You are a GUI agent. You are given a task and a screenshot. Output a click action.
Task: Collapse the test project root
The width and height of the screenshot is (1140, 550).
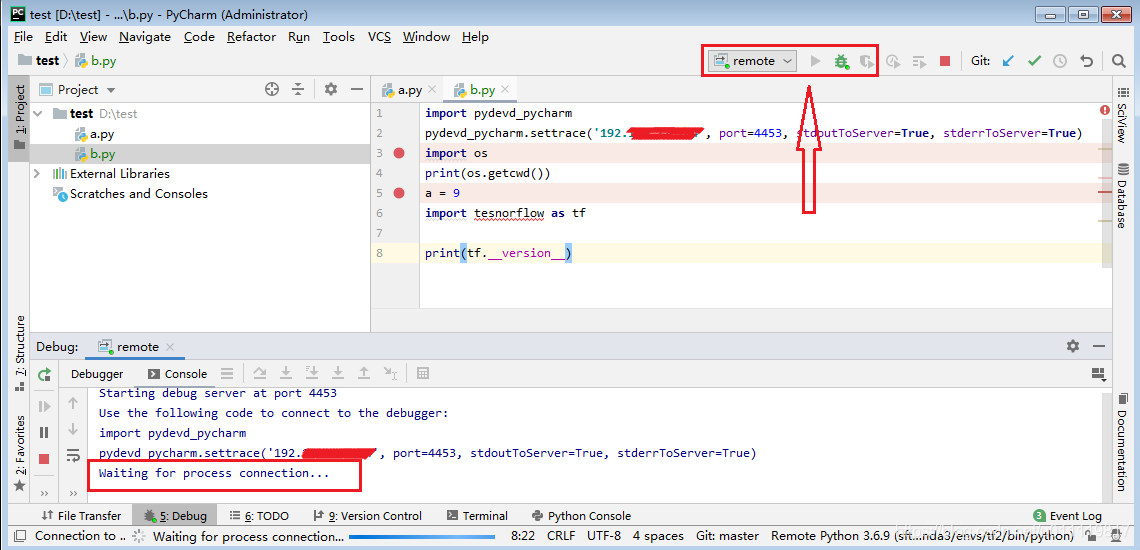(x=39, y=113)
